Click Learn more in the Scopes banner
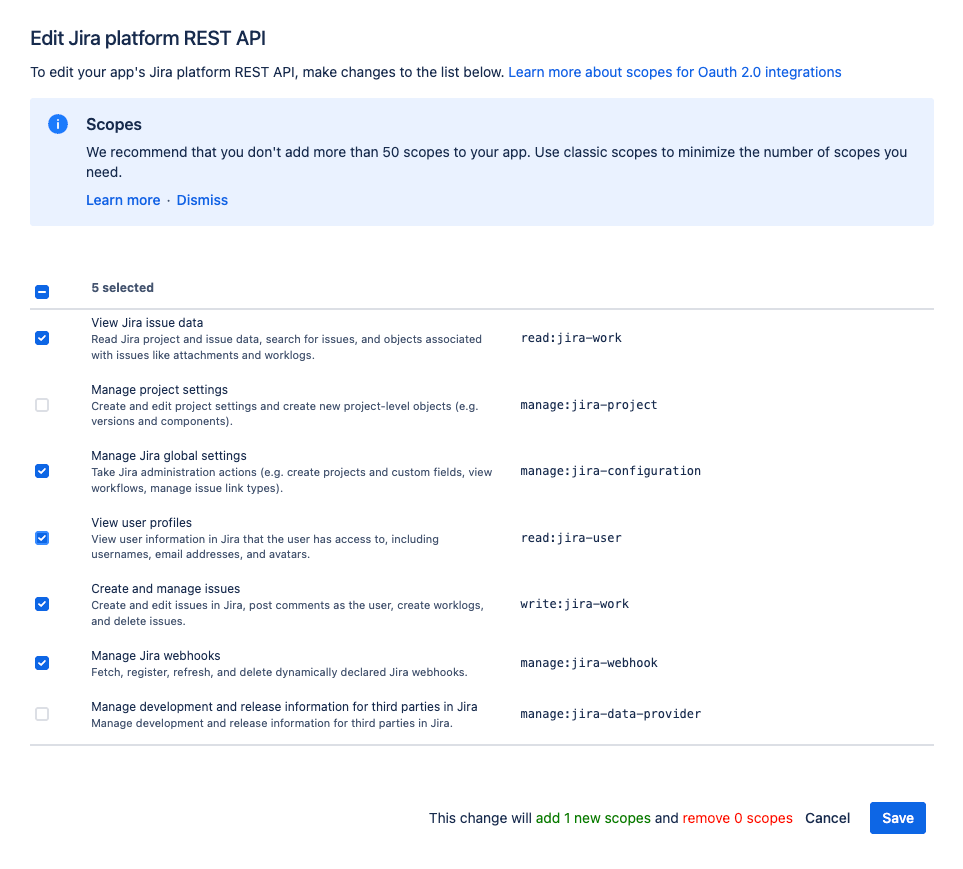This screenshot has width=963, height=869. point(123,200)
